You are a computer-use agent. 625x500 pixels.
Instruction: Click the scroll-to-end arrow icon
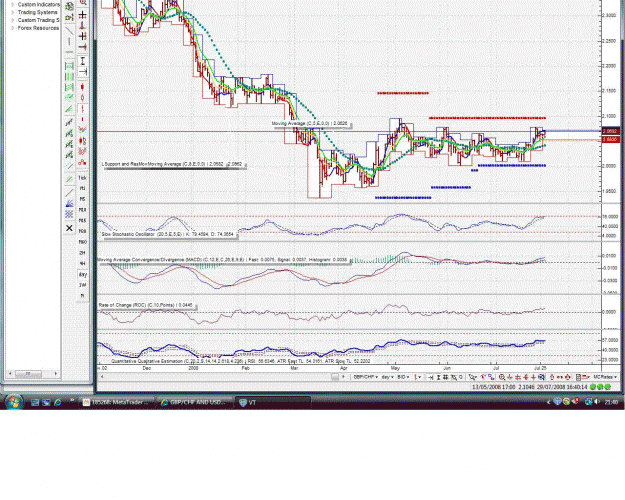click(x=430, y=377)
